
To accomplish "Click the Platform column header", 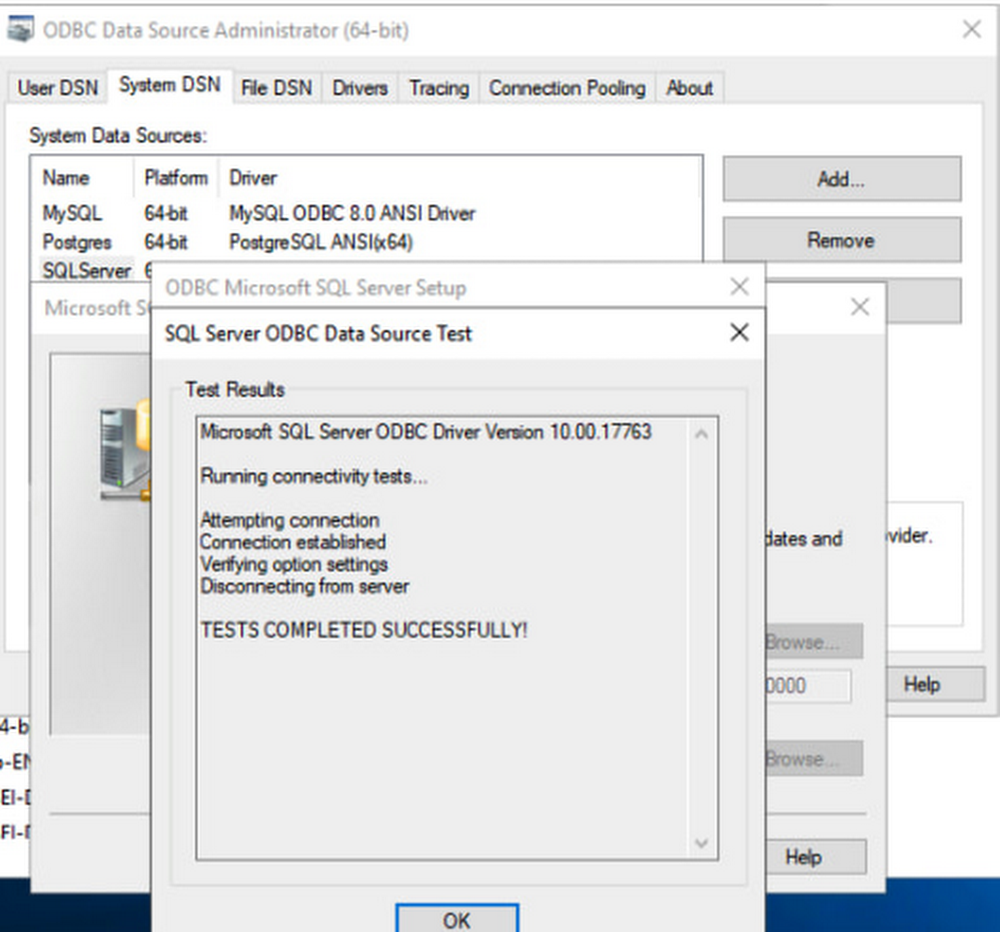I will coord(176,178).
